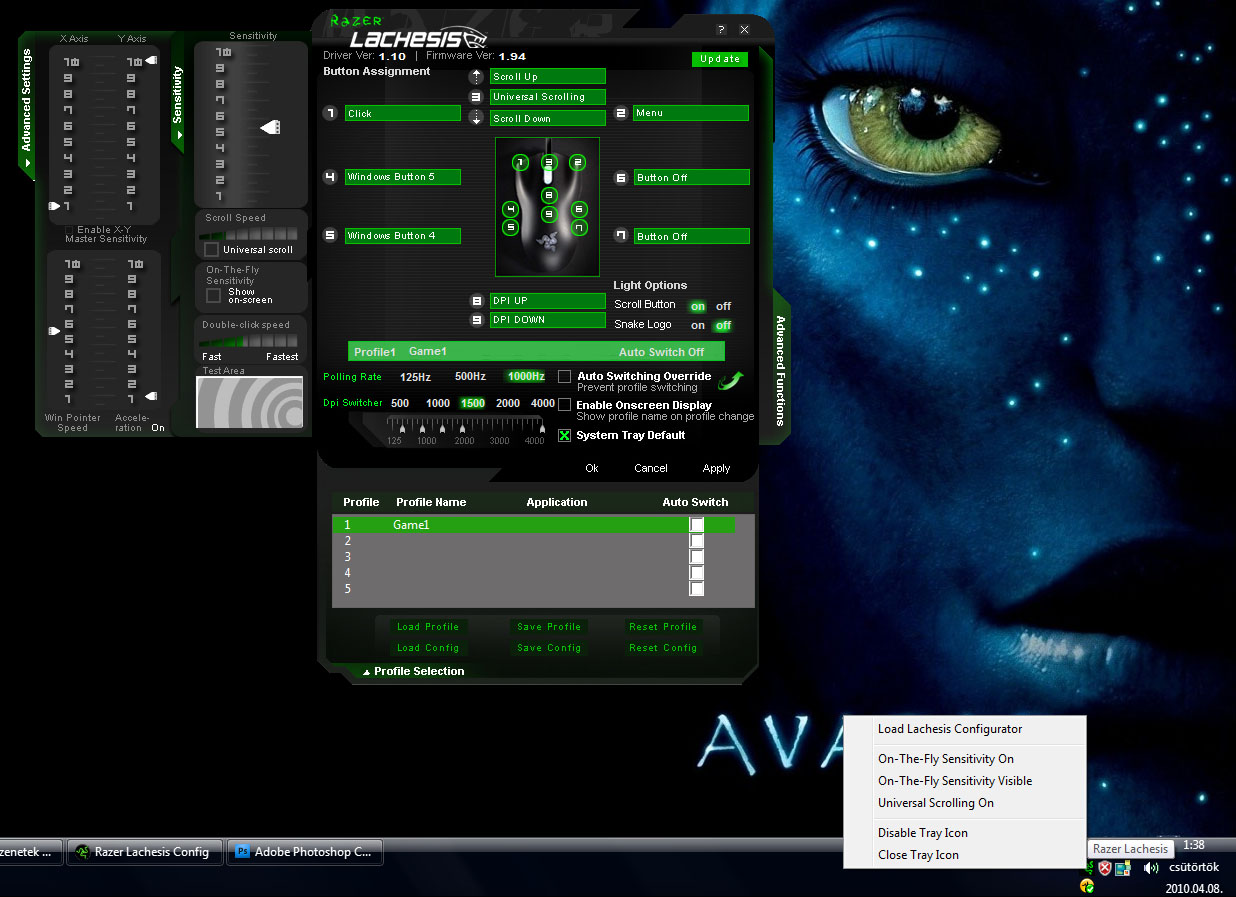Set polling rate to 500Hz

tap(470, 377)
